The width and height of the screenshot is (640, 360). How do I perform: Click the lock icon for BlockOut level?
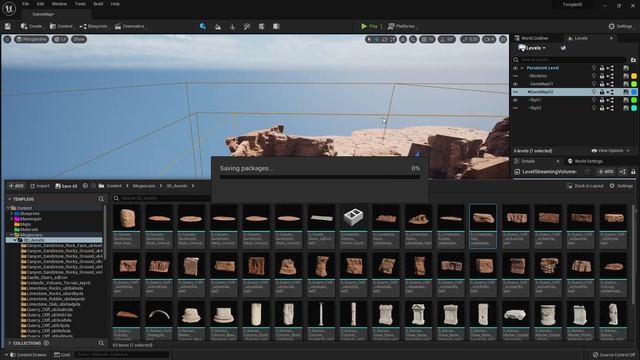pos(602,76)
